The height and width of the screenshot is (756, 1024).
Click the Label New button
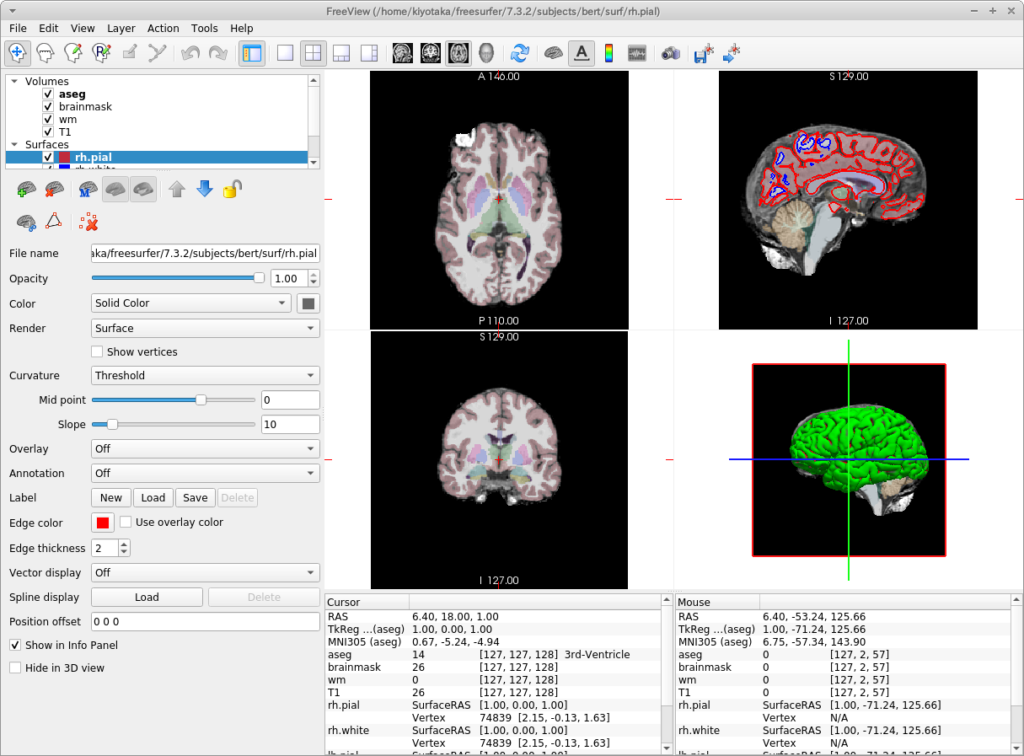click(111, 498)
